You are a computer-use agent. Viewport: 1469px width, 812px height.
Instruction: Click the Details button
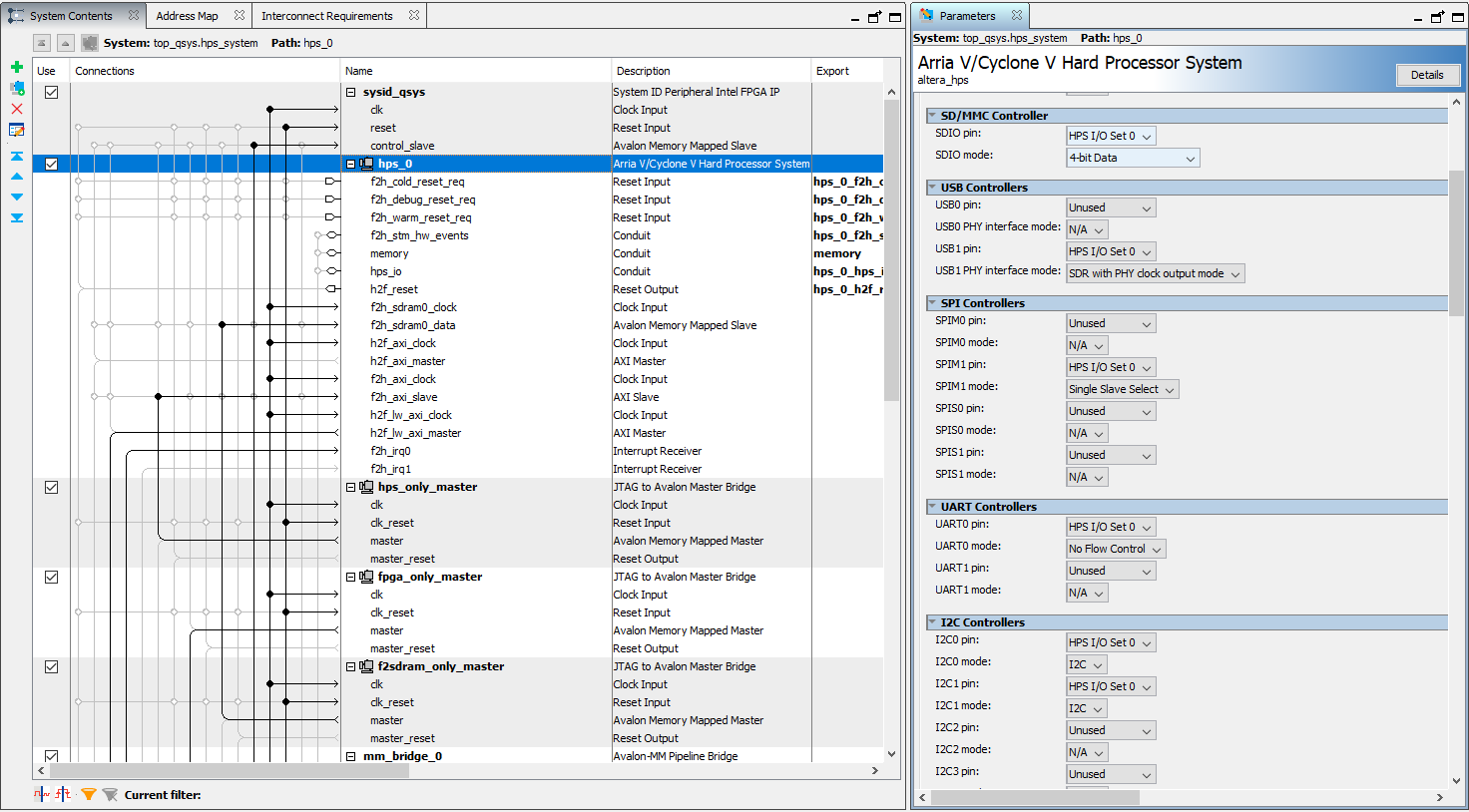[1426, 75]
